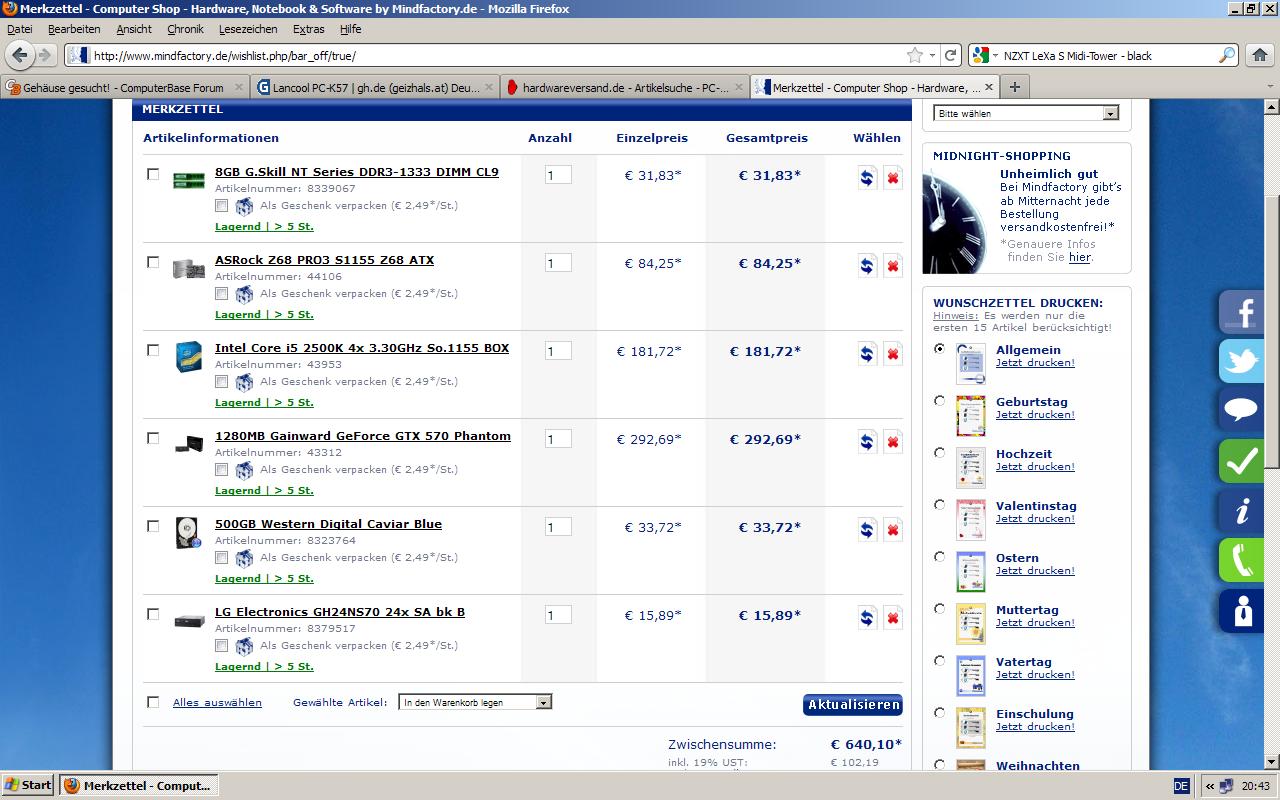The width and height of the screenshot is (1280, 800).
Task: Click the green phone side icon
Action: (1241, 561)
